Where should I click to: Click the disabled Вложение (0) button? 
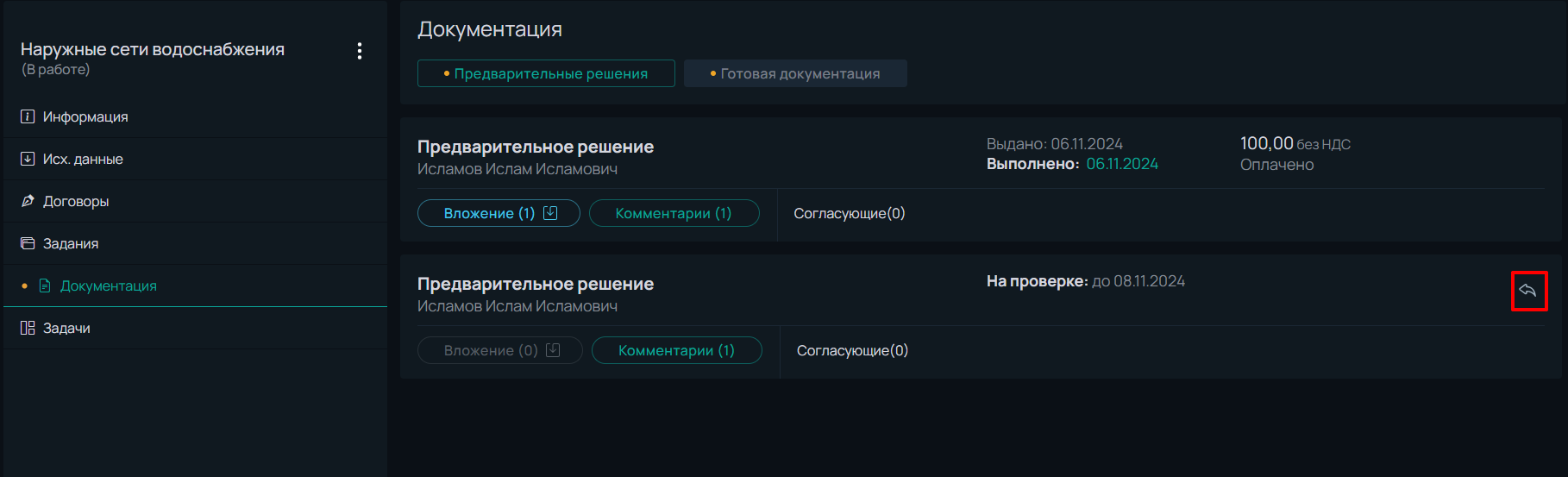(x=500, y=350)
